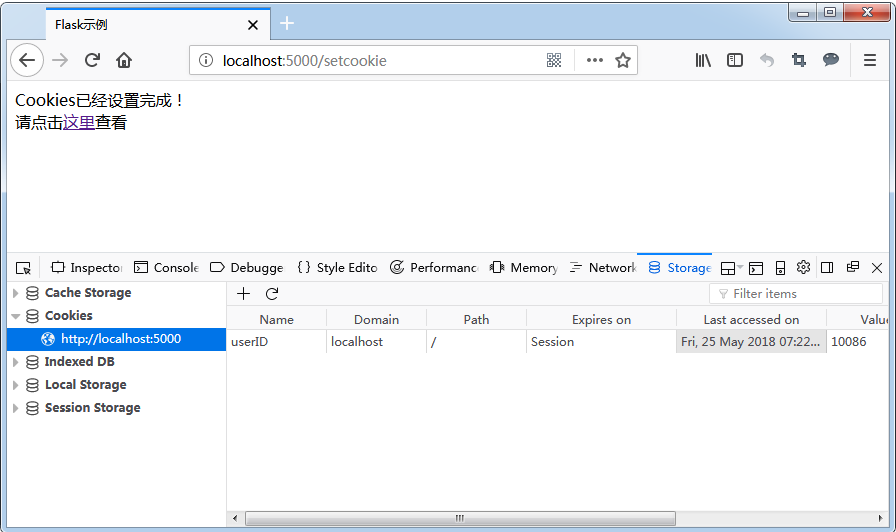Toggle DevTools dock to side
This screenshot has width=896, height=532.
click(x=827, y=267)
